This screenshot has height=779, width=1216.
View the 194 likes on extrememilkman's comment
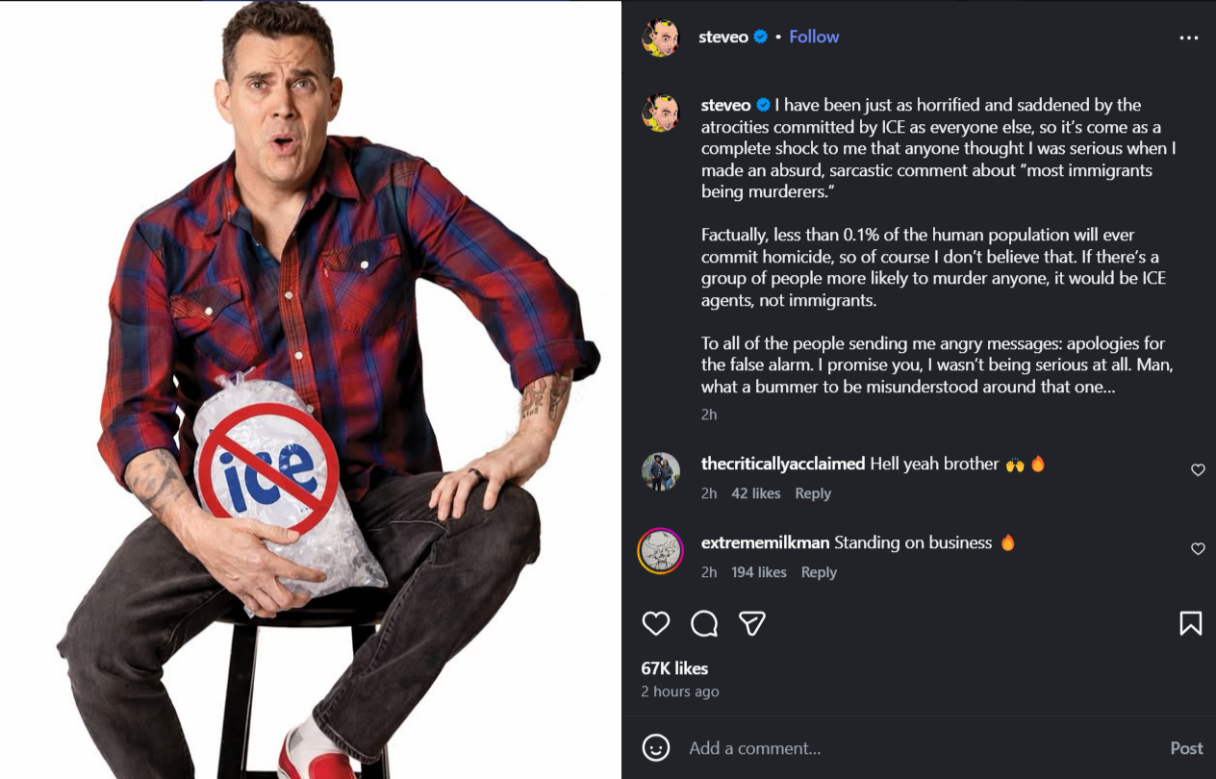click(x=758, y=572)
